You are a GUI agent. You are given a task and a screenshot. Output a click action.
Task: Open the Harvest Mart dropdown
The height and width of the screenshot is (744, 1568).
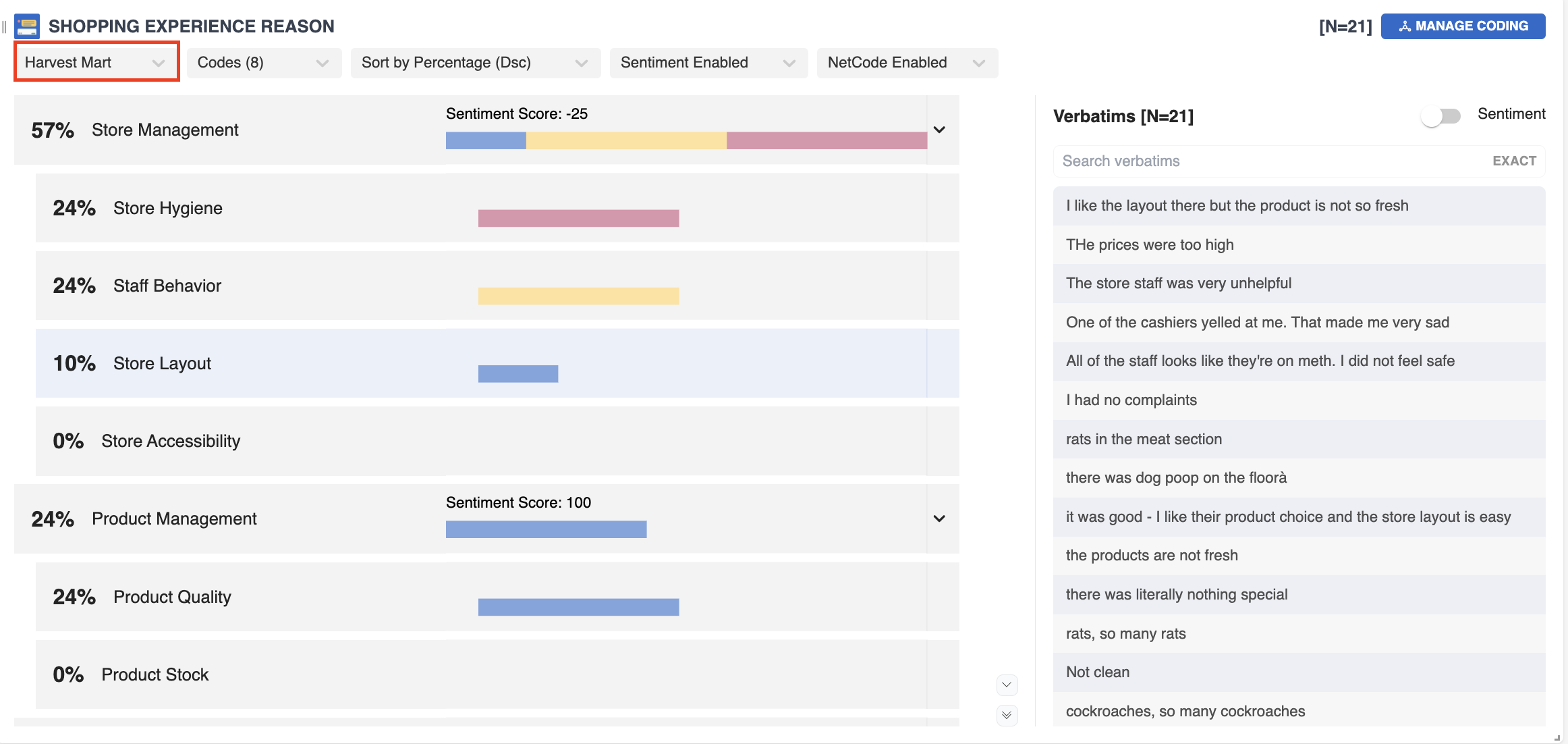click(96, 63)
